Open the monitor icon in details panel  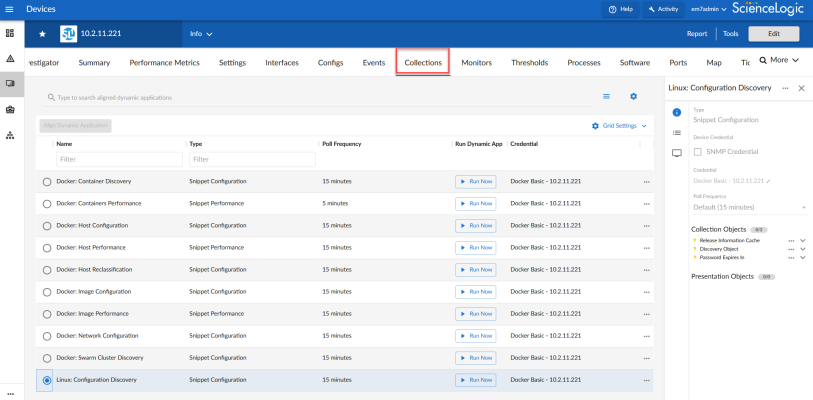click(x=677, y=153)
